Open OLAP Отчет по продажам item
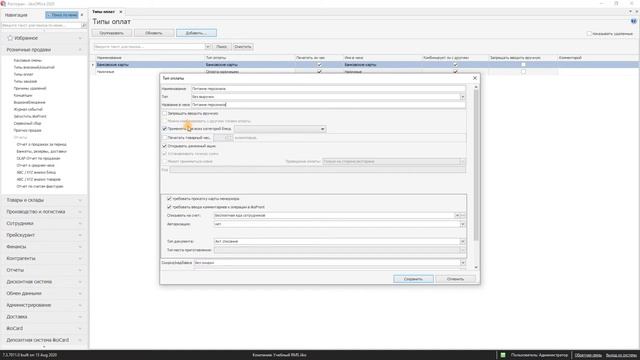The image size is (640, 360). point(38,158)
